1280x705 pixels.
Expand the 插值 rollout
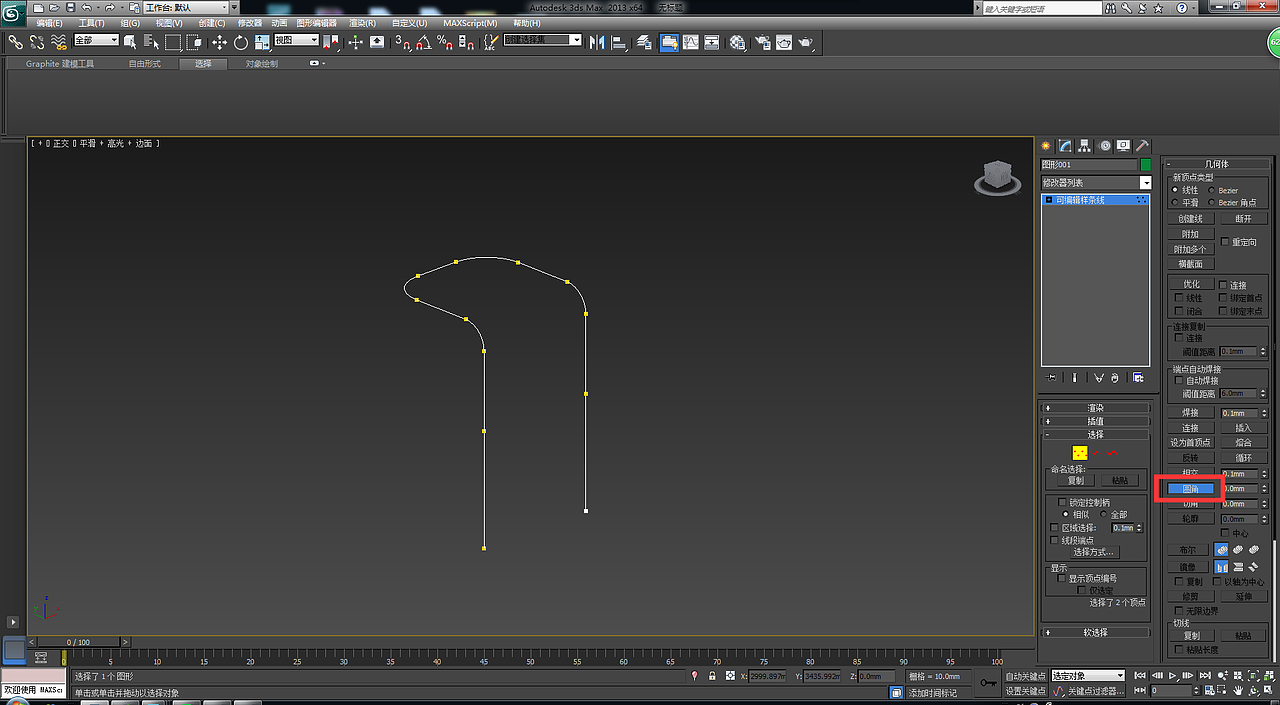click(x=1096, y=421)
